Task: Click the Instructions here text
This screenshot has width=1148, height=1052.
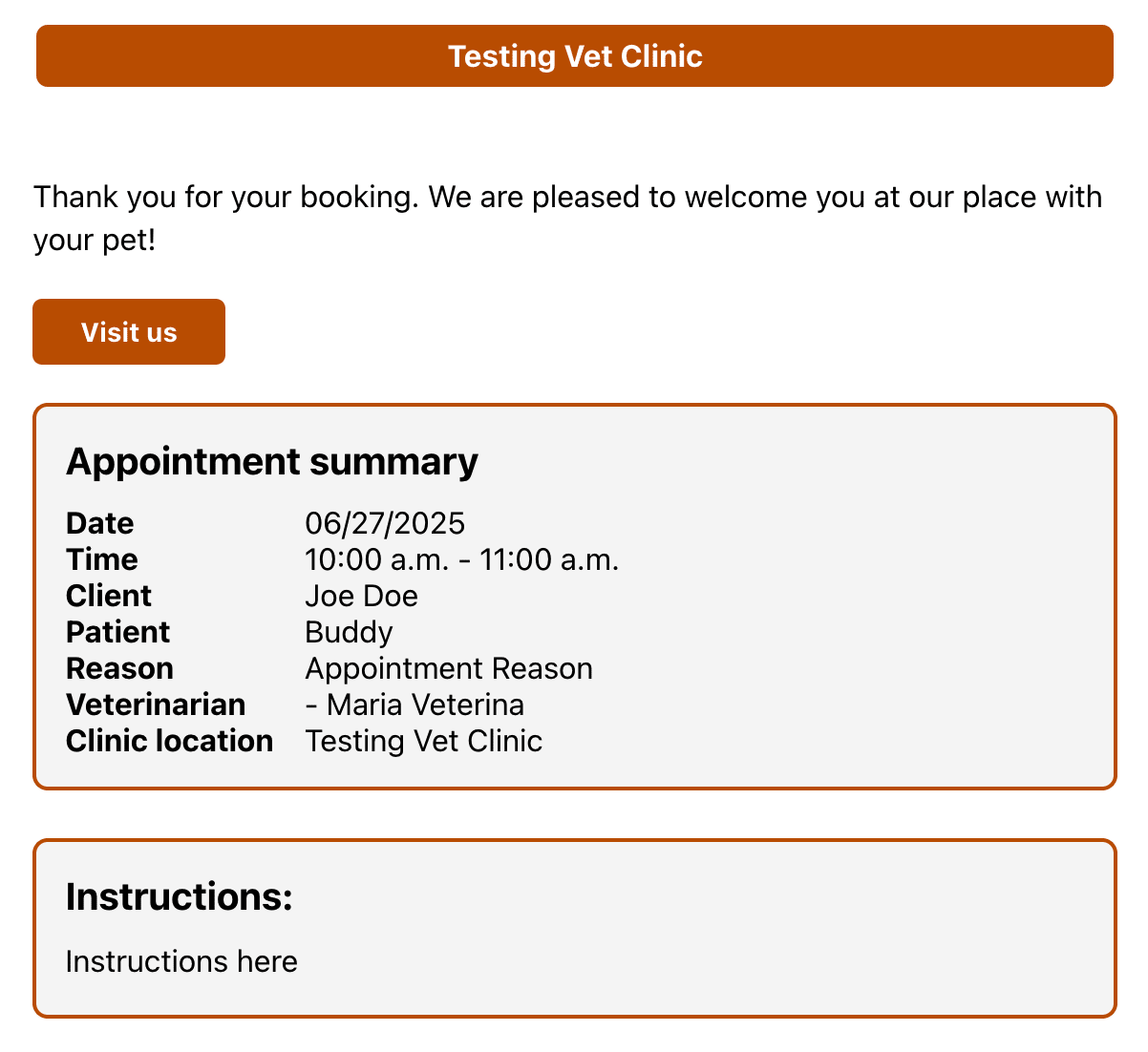Action: click(181, 961)
